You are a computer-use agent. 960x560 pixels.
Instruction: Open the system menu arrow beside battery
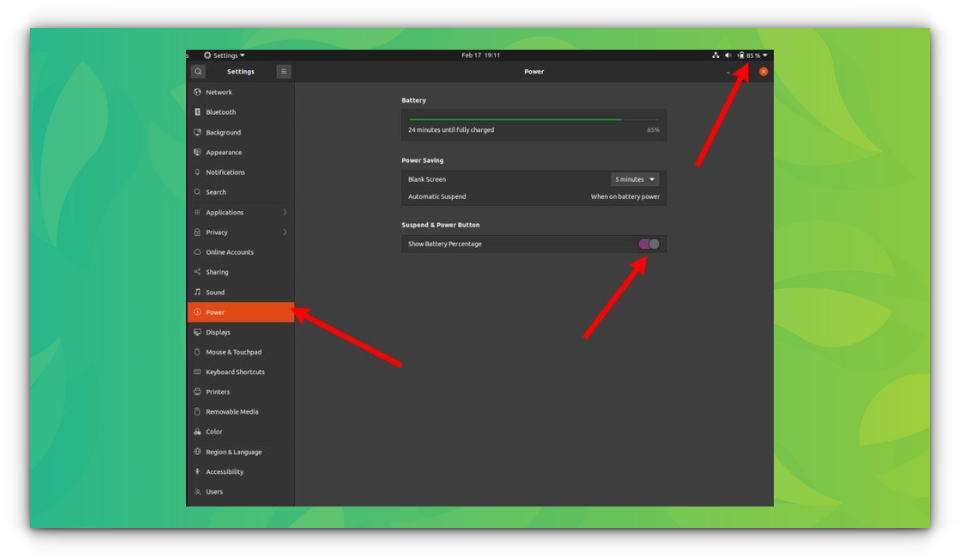[x=765, y=55]
